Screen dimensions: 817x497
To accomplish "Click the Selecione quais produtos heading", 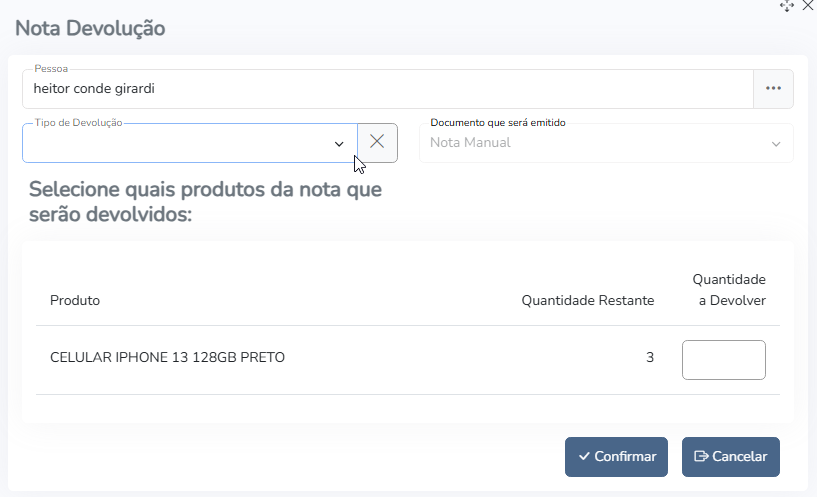I will click(x=206, y=201).
